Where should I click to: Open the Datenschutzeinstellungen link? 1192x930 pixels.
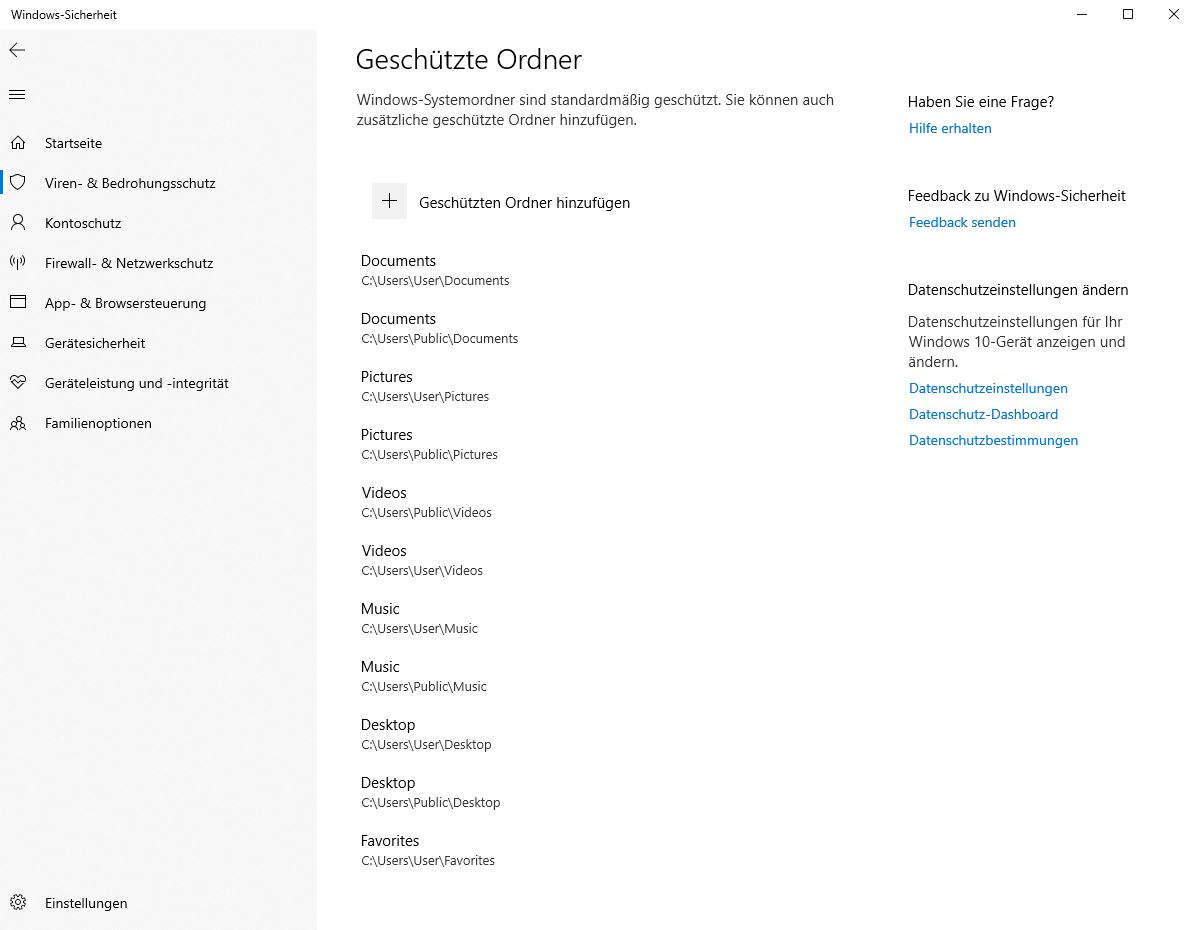(988, 389)
